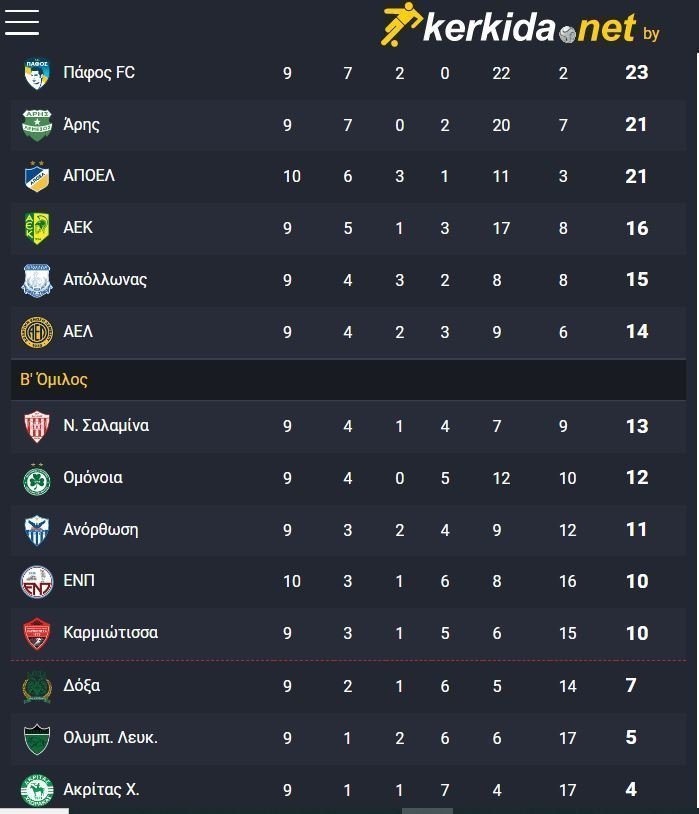Click the Ανόρθωση team crest
This screenshot has width=699, height=814.
pos(37,530)
